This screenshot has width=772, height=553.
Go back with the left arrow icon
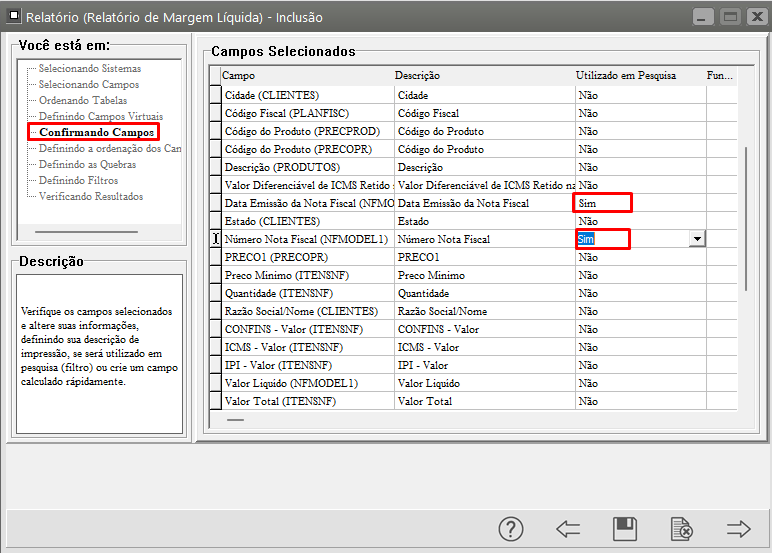tap(568, 529)
